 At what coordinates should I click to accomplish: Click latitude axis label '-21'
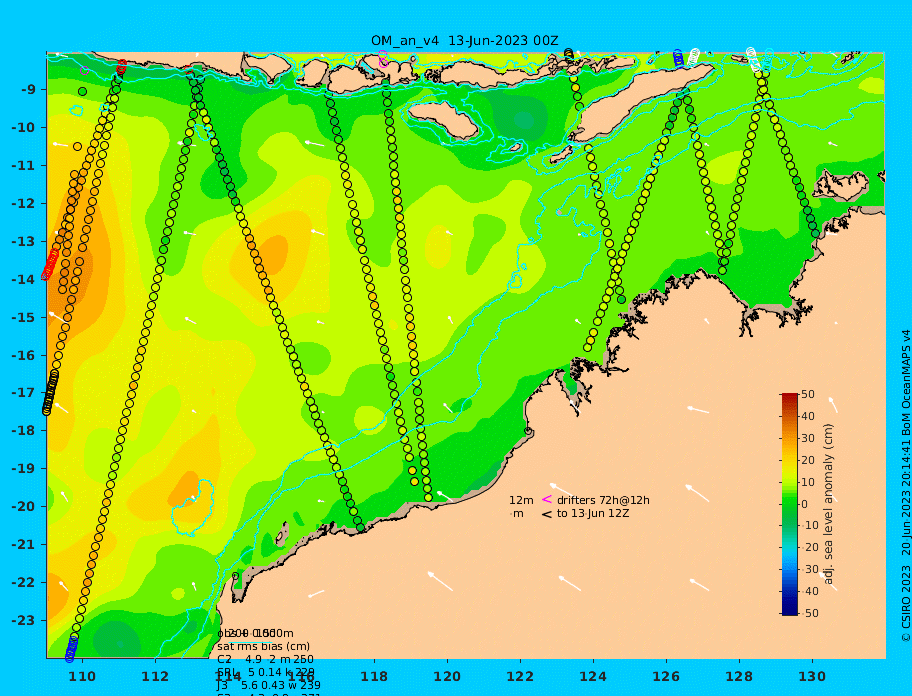tap(23, 545)
